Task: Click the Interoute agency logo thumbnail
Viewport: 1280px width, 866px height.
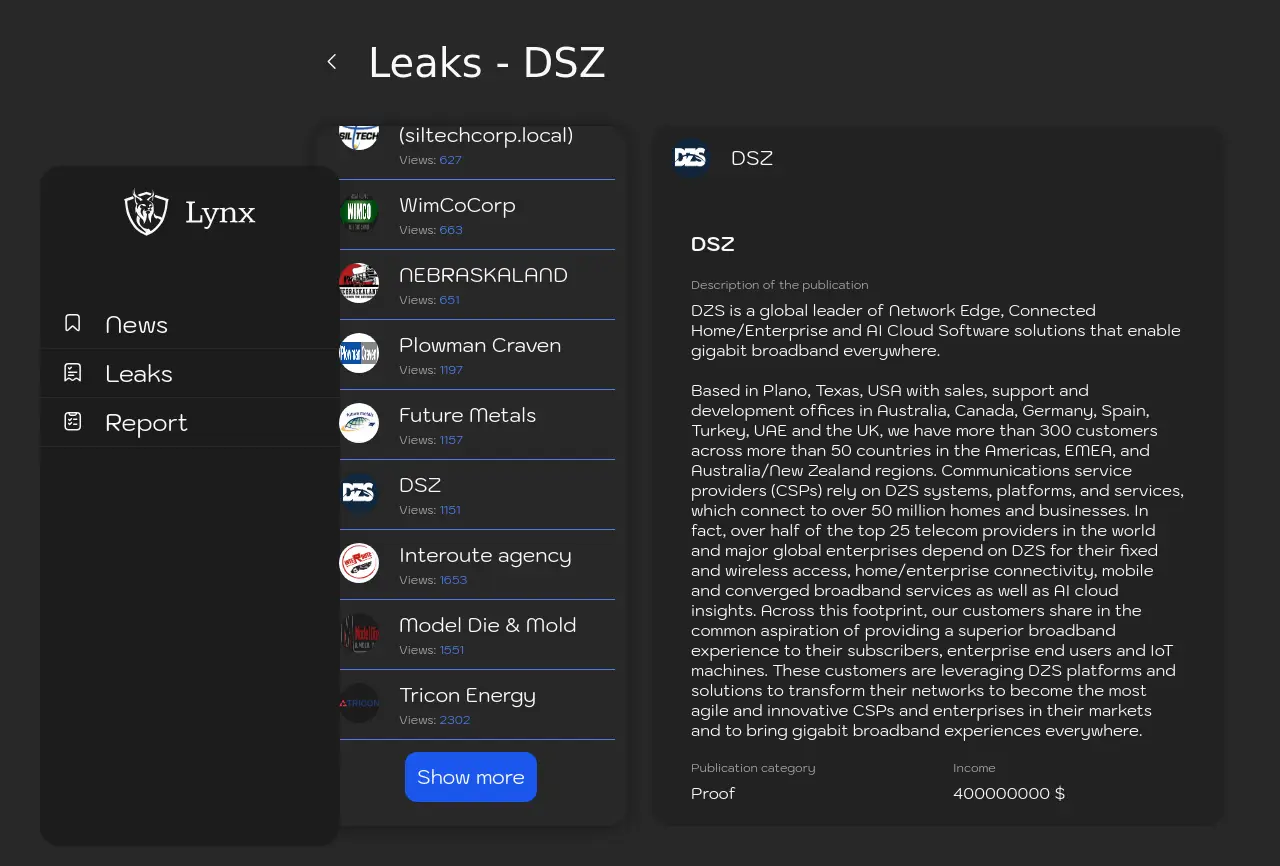Action: pyautogui.click(x=359, y=563)
